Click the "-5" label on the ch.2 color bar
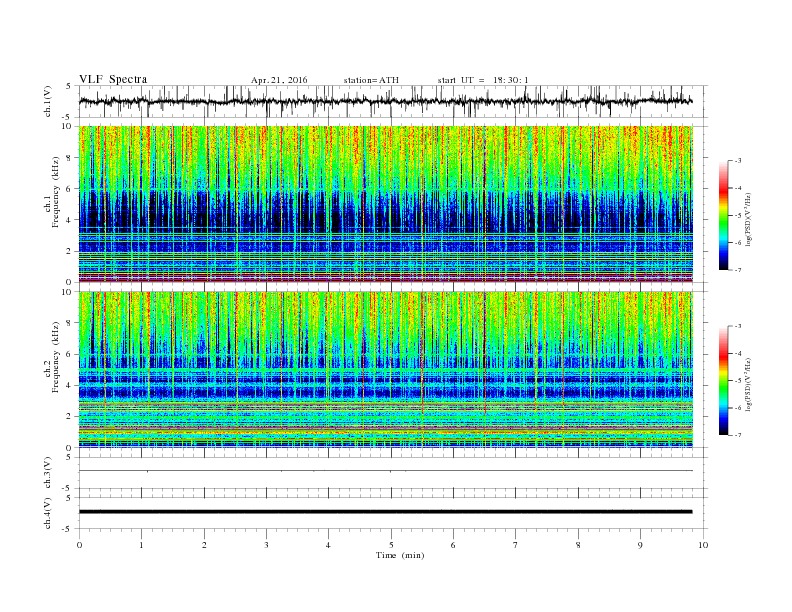The height and width of the screenshot is (612, 792). pos(738,381)
